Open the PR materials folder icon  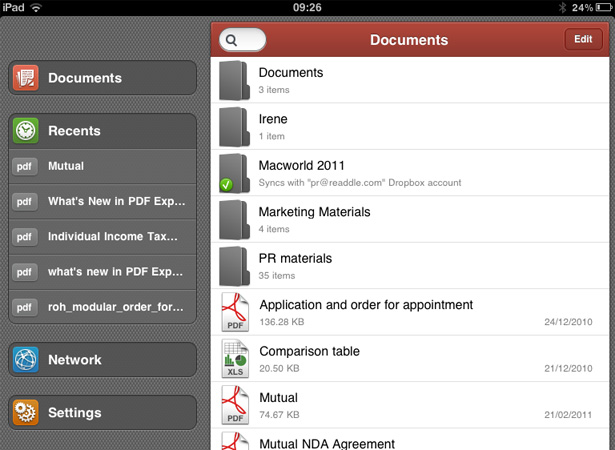(x=234, y=266)
